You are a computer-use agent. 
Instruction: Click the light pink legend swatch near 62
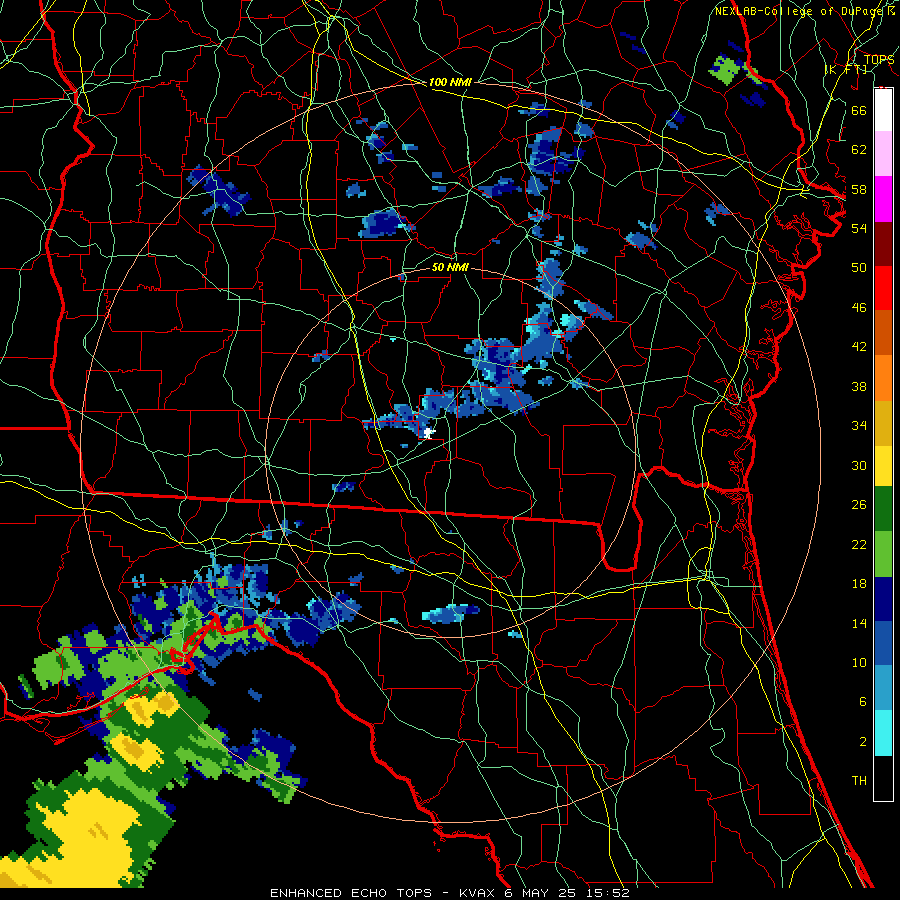[883, 153]
